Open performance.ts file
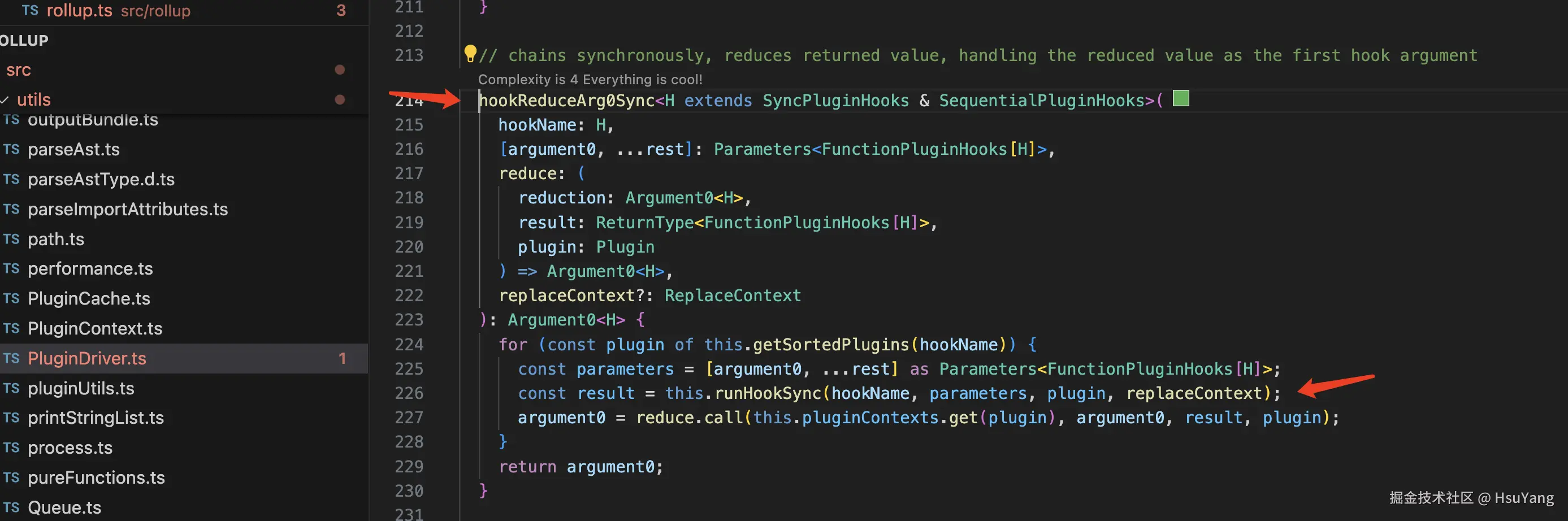The image size is (1568, 521). (x=90, y=268)
